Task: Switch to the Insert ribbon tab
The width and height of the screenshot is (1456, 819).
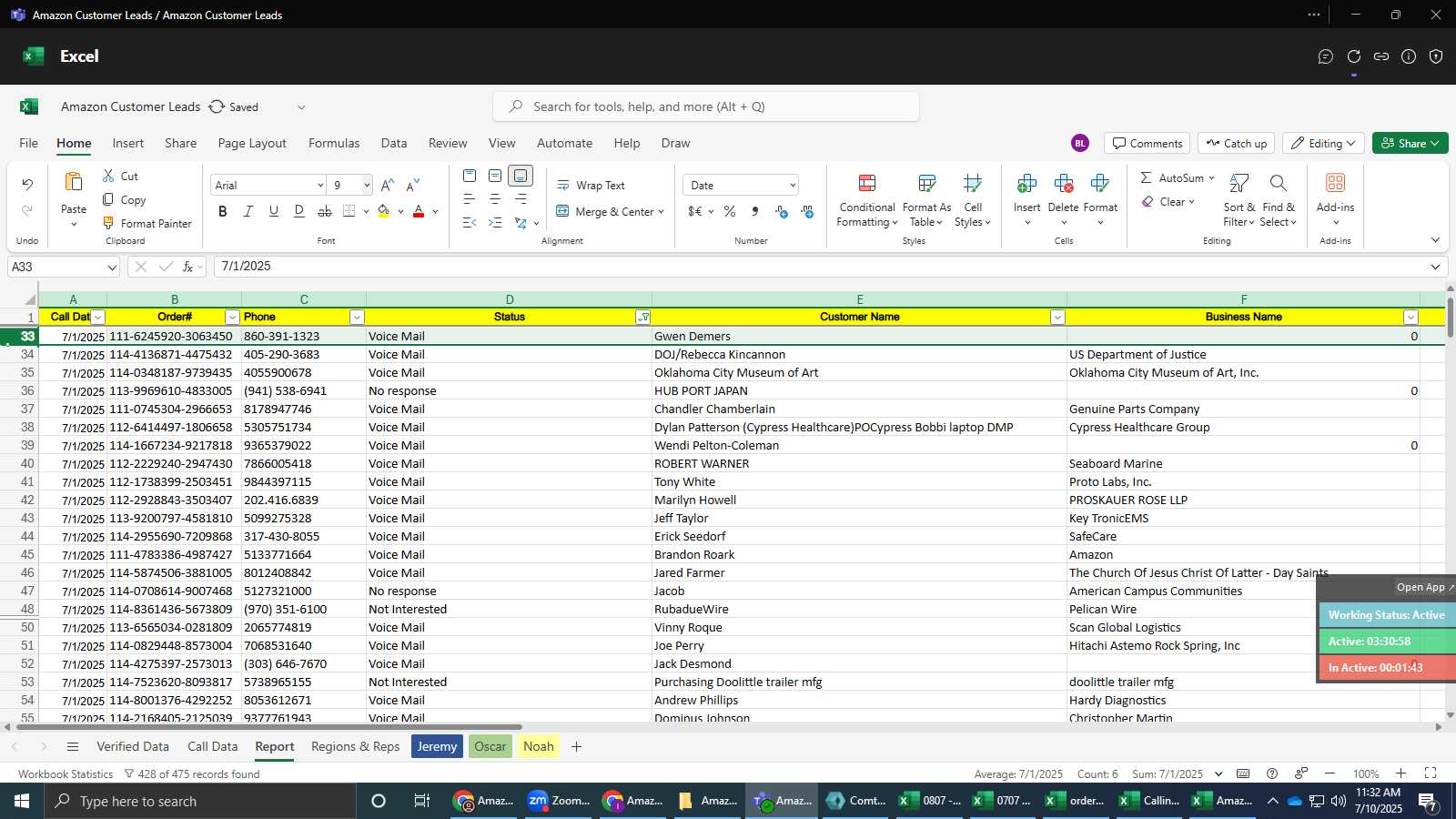Action: 127,143
